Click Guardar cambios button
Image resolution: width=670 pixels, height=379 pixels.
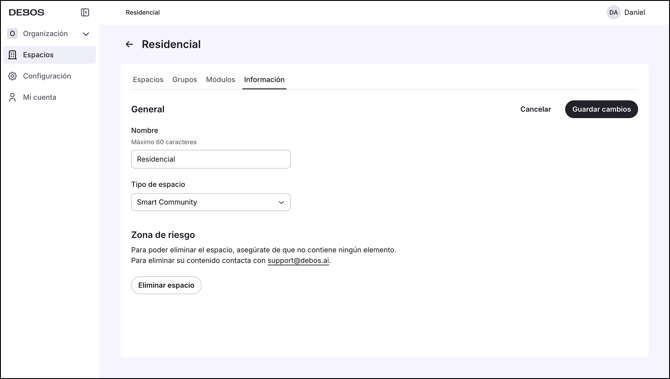click(601, 109)
